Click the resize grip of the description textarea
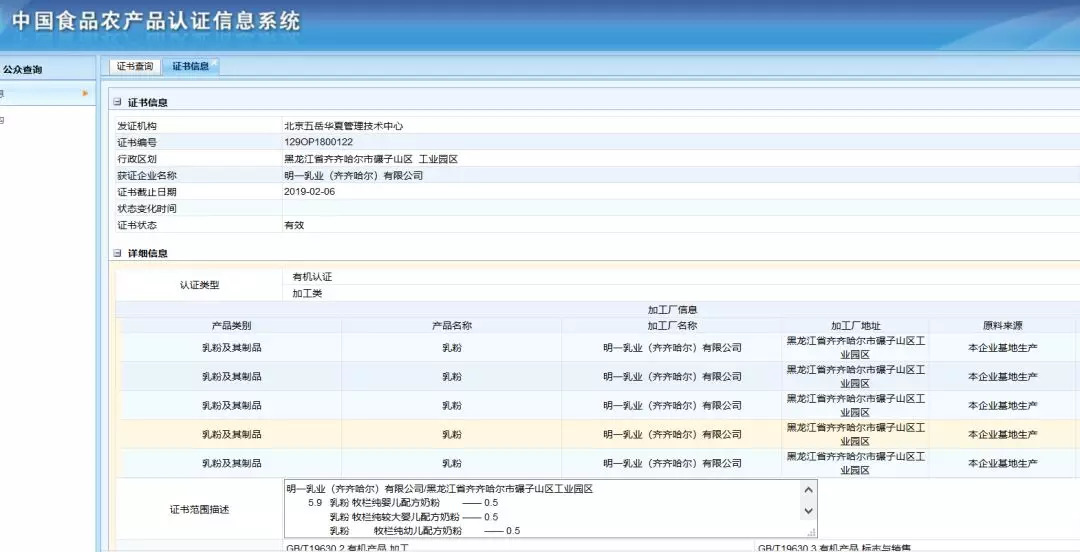The image size is (1080, 552). 811,532
